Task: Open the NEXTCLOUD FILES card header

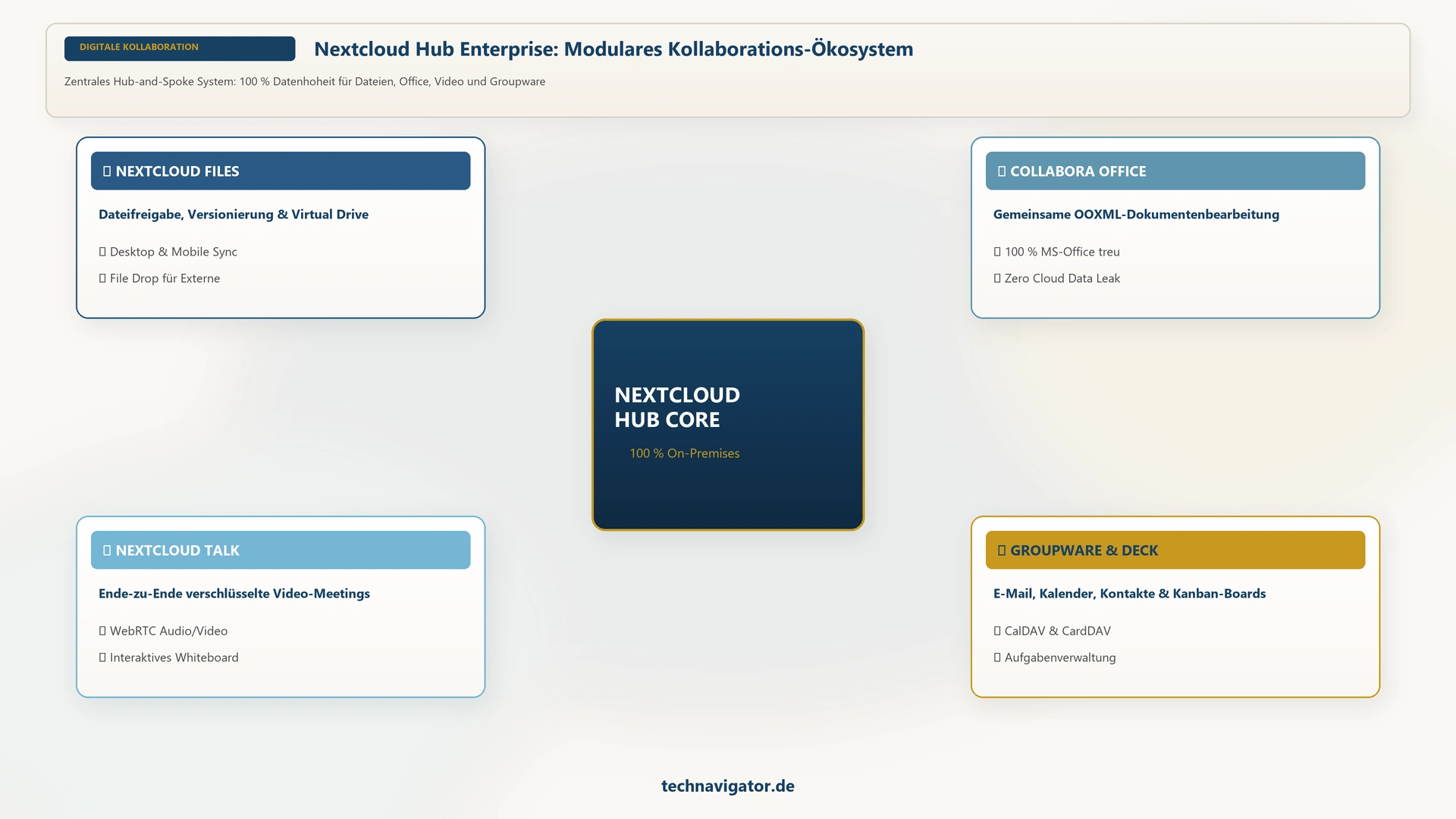Action: (281, 171)
